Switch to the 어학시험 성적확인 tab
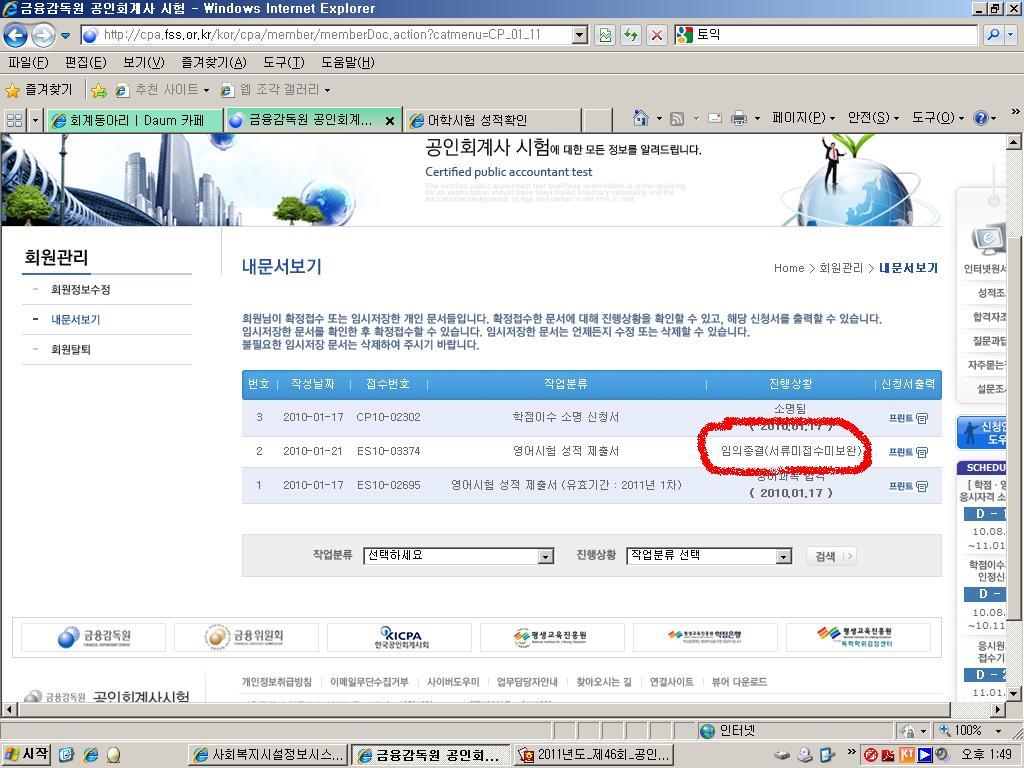Viewport: 1024px width, 768px height. [492, 121]
